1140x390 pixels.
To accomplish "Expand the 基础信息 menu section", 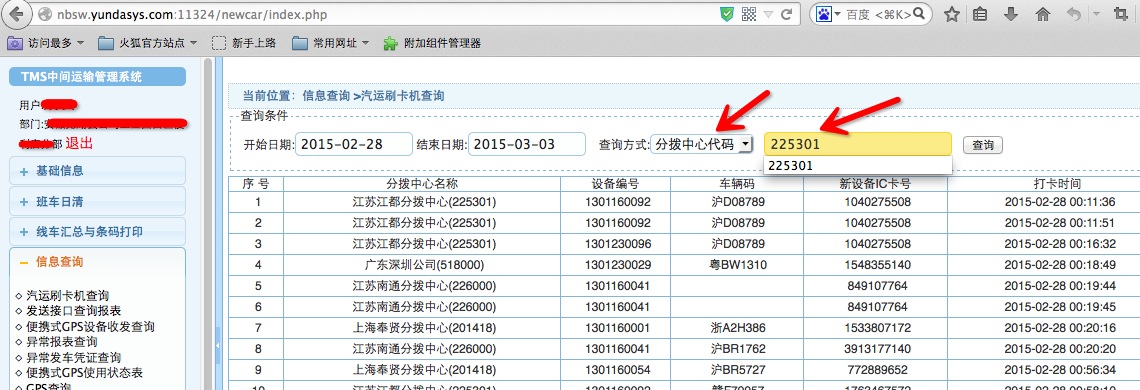I will [97, 171].
